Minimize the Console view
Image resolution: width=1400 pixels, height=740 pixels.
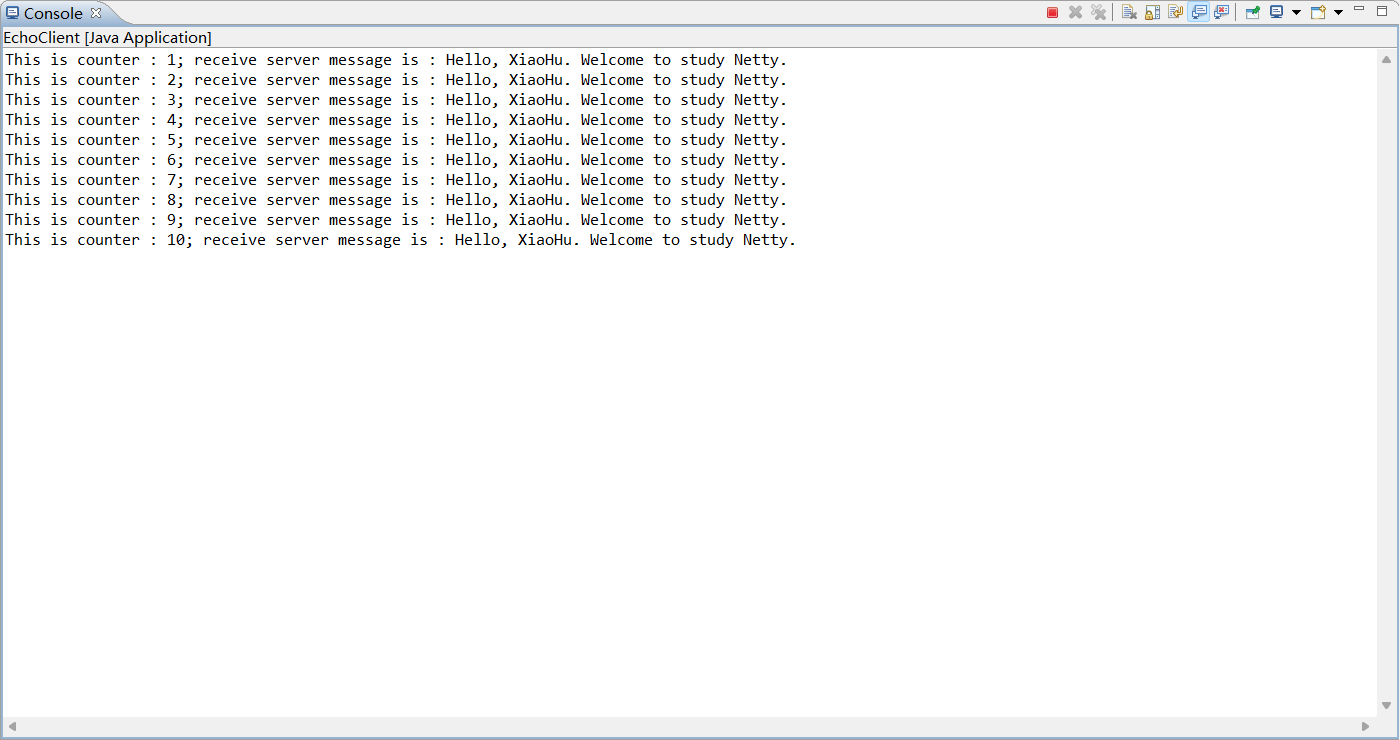1359,8
